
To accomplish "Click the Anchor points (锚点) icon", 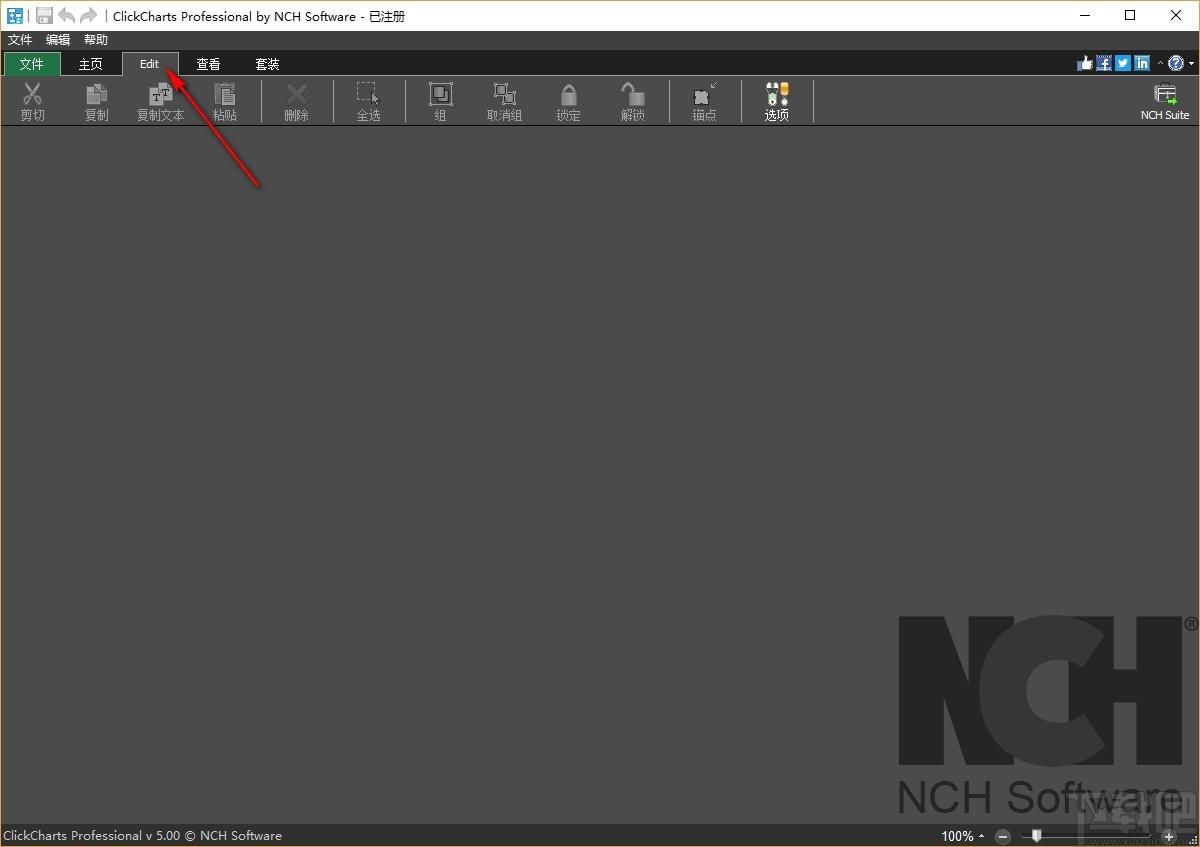I will pos(705,95).
